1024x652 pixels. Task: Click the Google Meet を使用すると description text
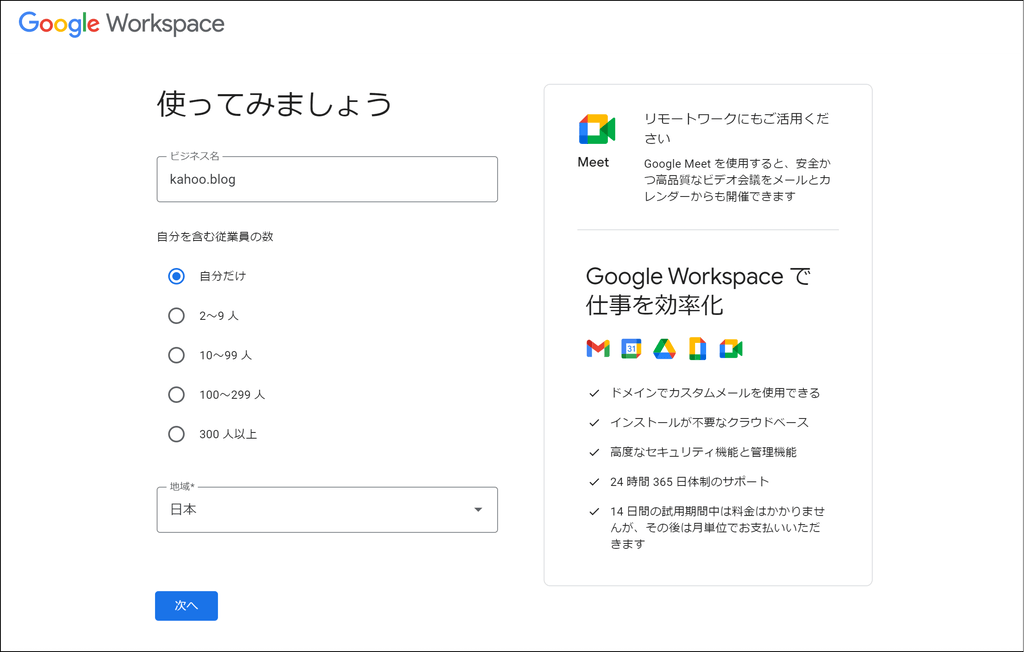click(737, 180)
